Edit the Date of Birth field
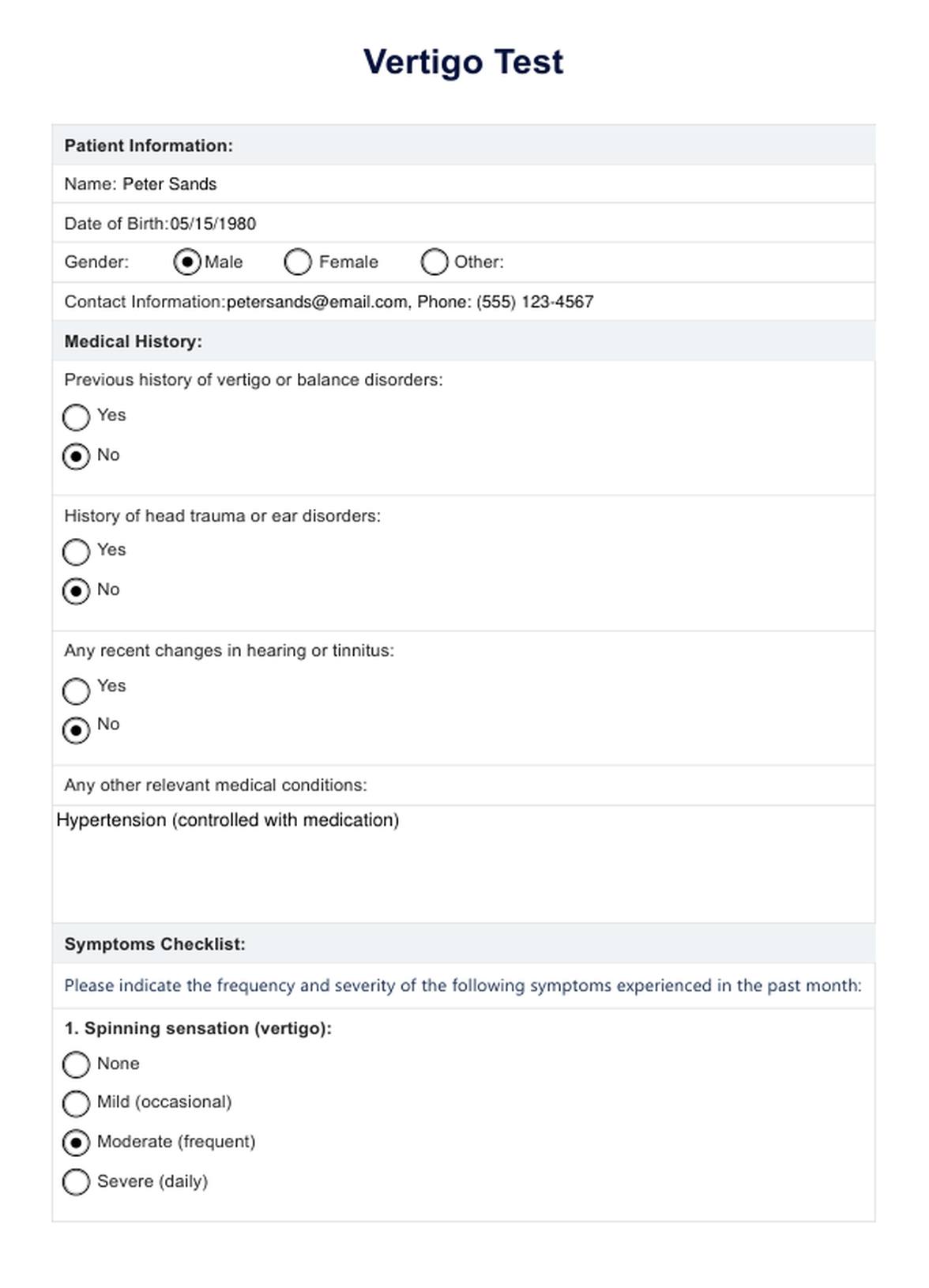929x1288 pixels. [x=213, y=224]
